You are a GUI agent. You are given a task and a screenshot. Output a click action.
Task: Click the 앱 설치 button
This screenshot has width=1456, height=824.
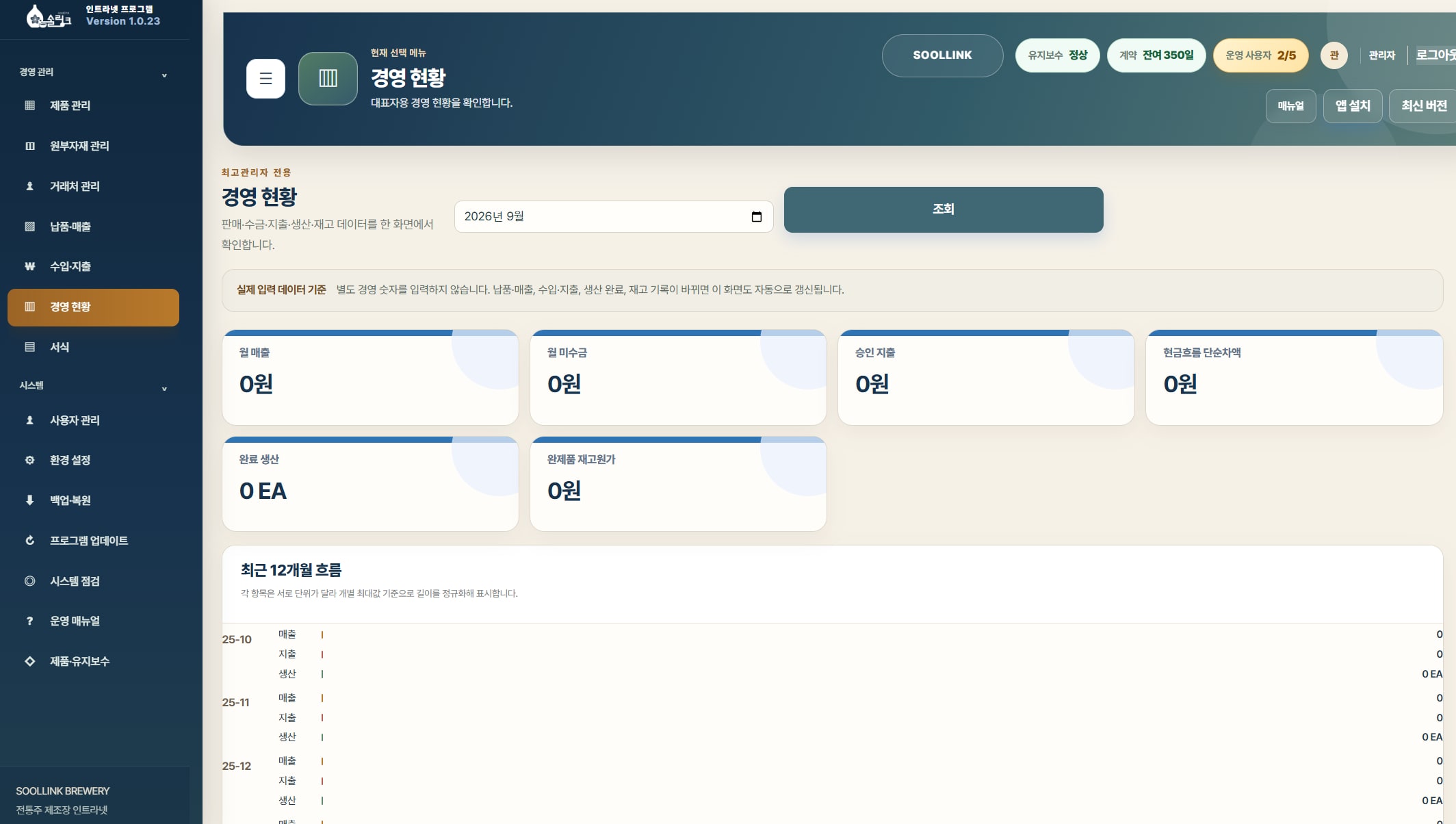pyautogui.click(x=1353, y=106)
